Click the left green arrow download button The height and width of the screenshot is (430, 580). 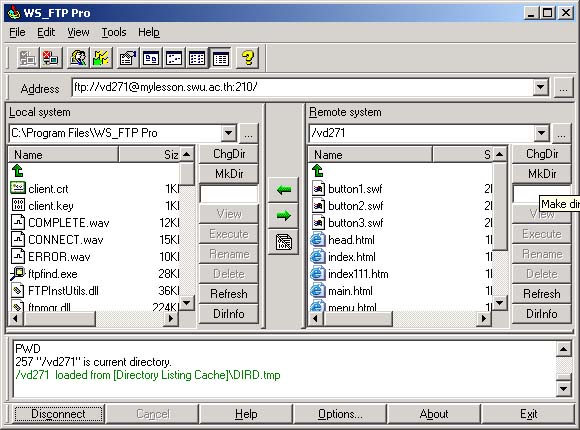point(283,190)
